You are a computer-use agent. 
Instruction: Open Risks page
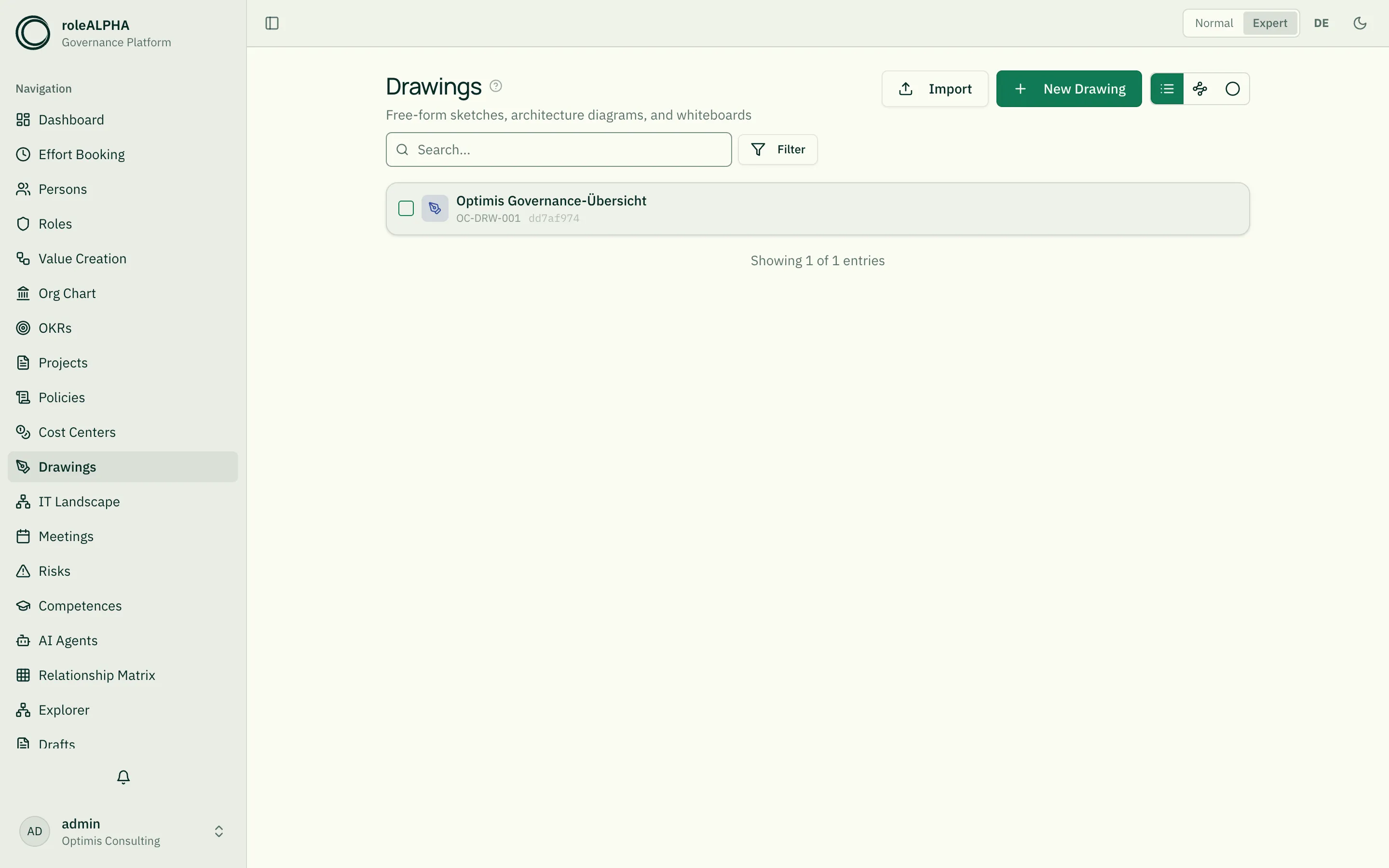(123, 571)
